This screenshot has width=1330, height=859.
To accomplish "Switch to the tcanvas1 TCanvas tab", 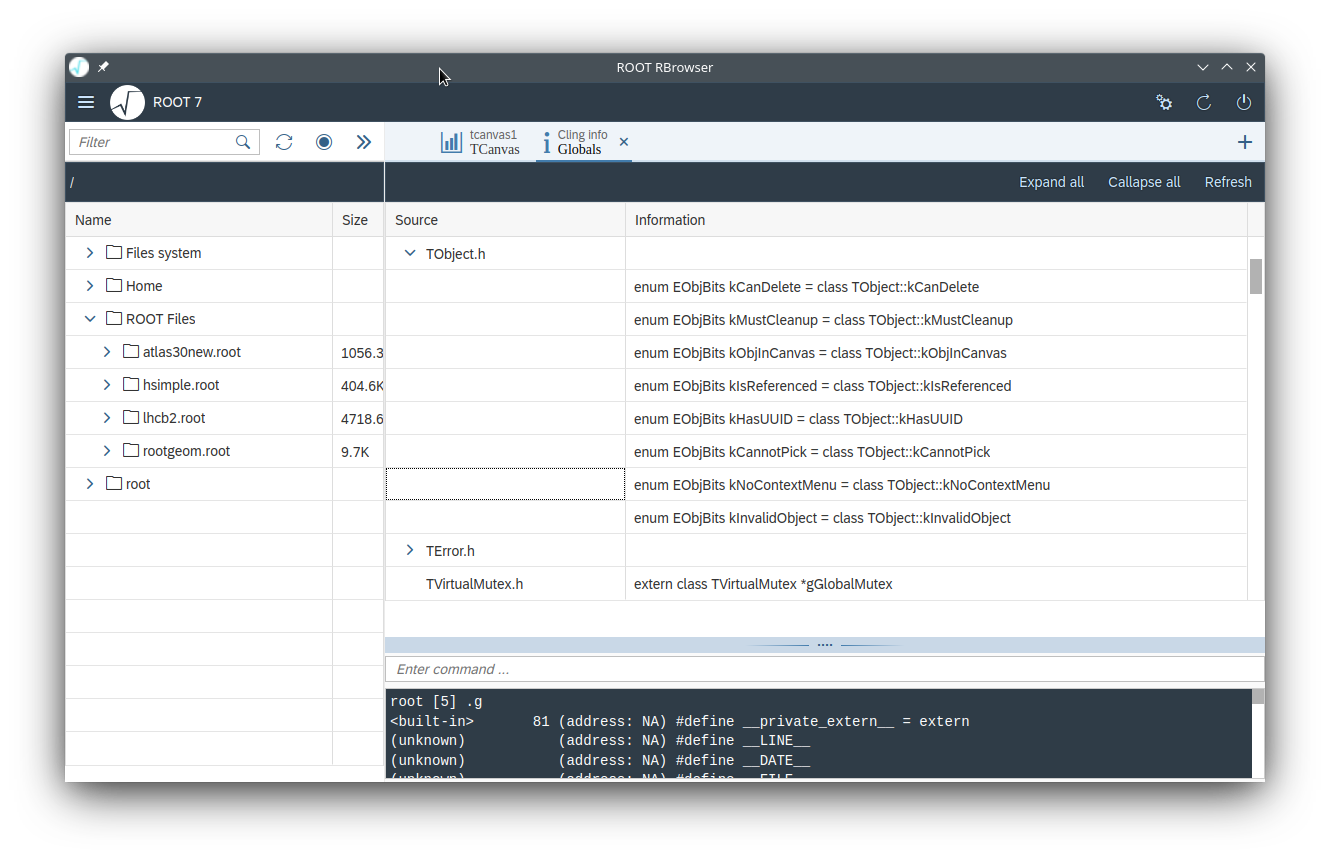I will click(x=481, y=142).
